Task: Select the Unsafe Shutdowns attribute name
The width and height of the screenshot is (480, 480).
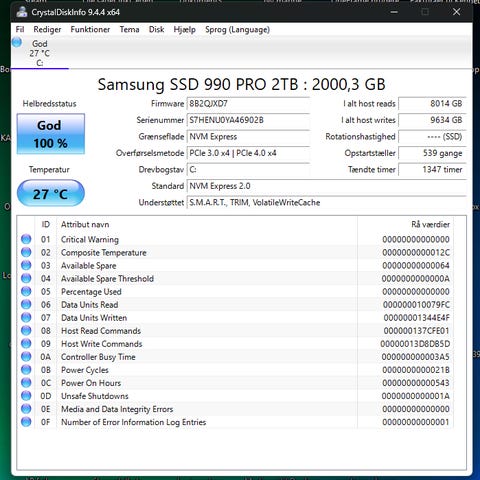Action: tap(95, 396)
